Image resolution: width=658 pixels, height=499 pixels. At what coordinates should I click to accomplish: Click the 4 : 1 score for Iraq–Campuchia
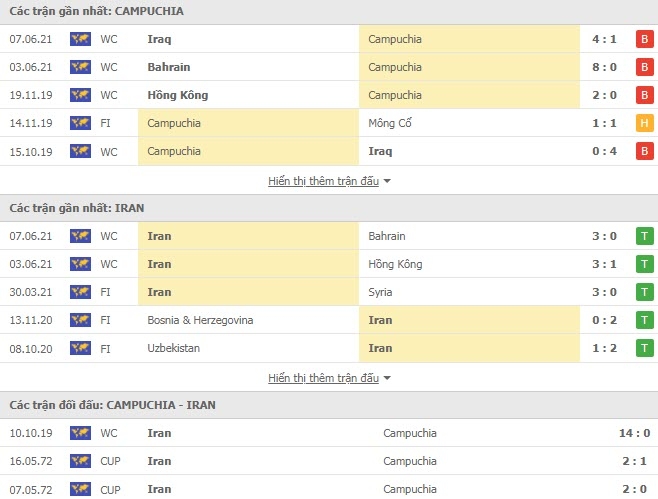pos(604,39)
